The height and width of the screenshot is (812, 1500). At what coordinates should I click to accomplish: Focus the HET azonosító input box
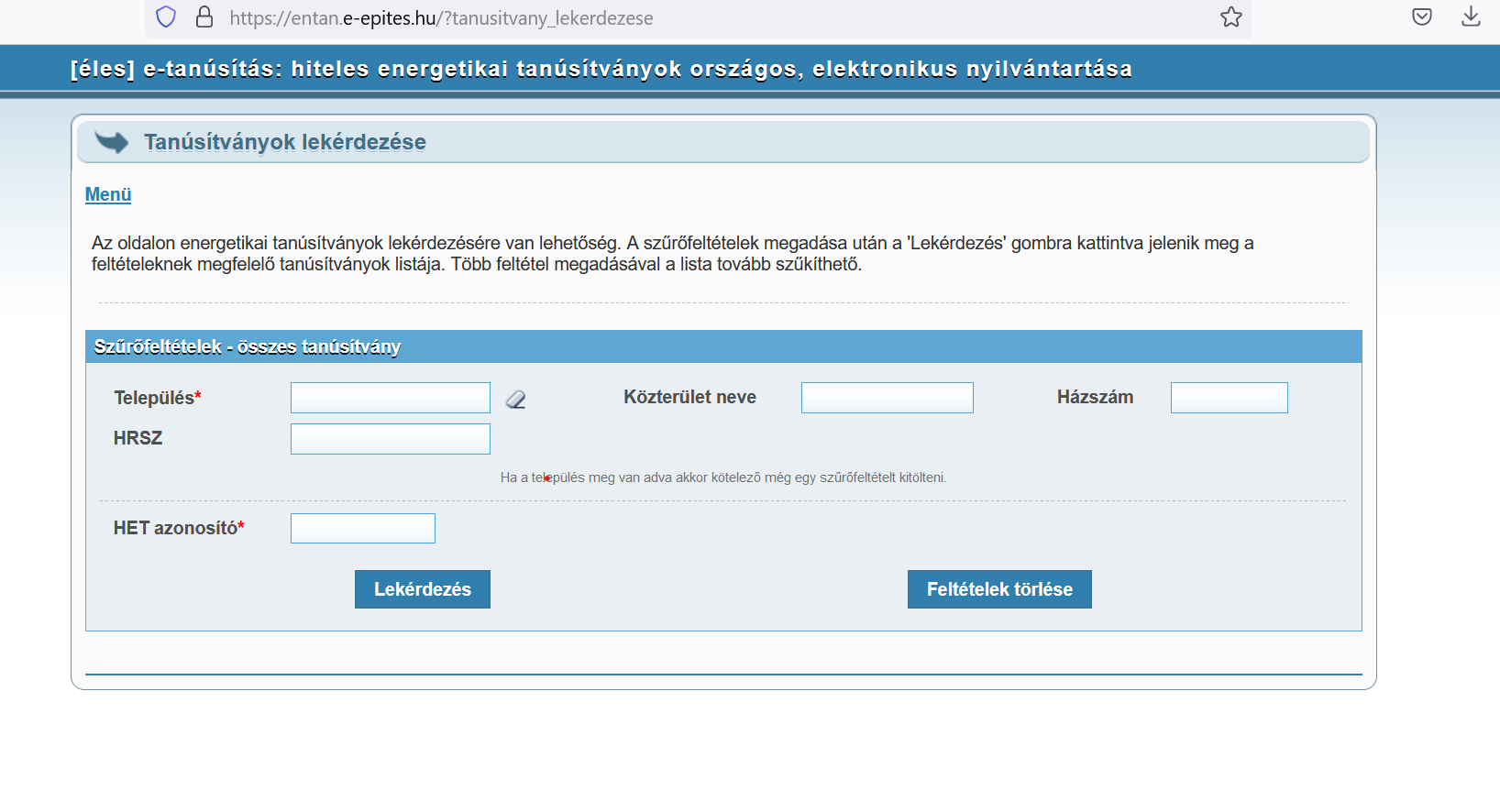(362, 529)
